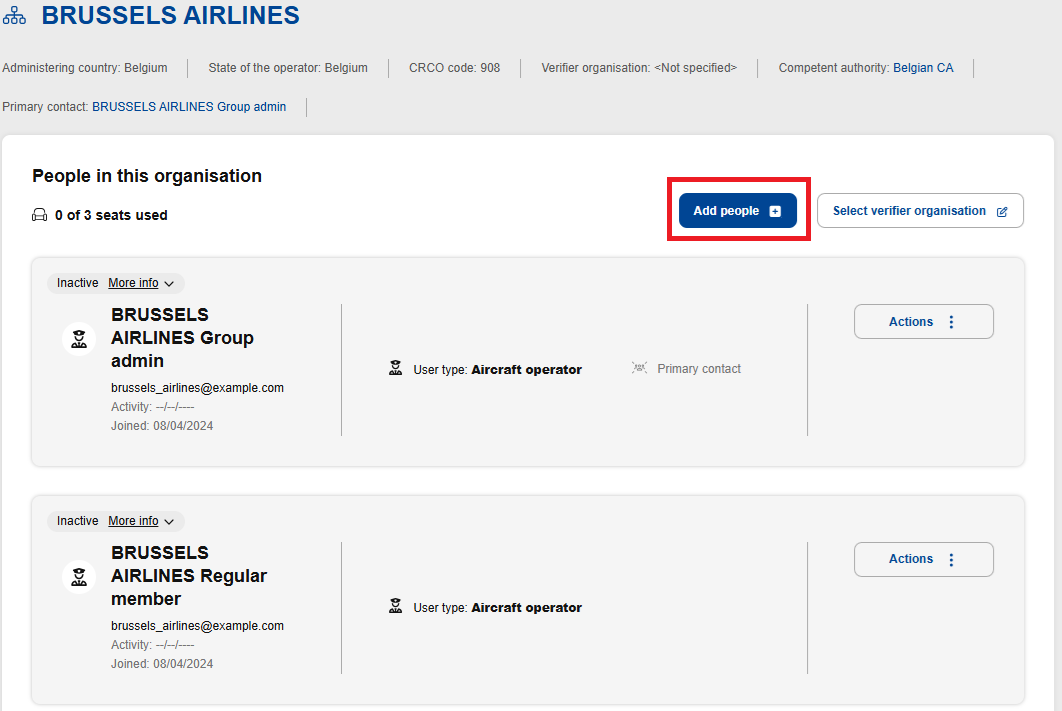Click the Add people button
The width and height of the screenshot is (1062, 711).
pyautogui.click(x=737, y=211)
